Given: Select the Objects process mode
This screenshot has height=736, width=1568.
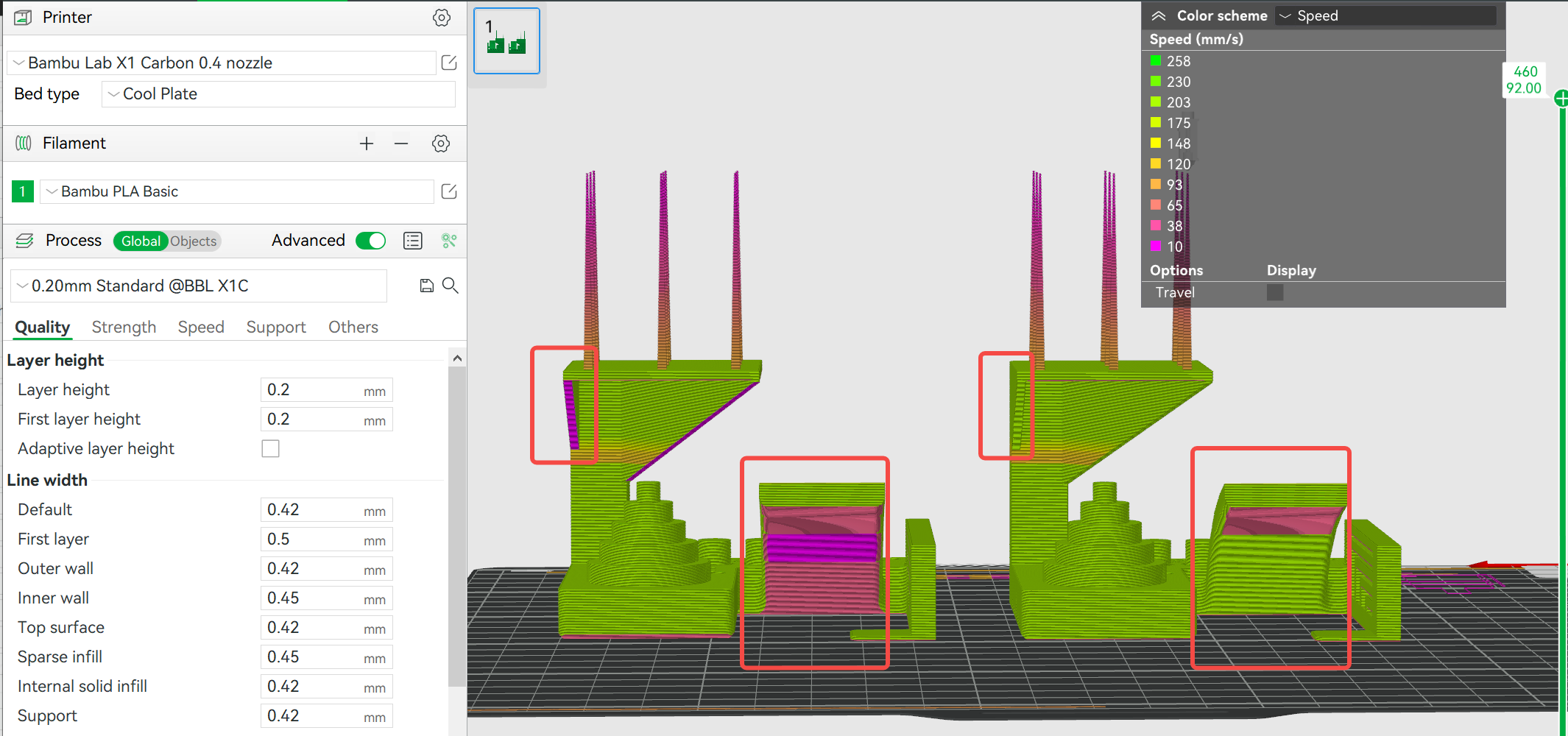Looking at the screenshot, I should click(x=194, y=241).
